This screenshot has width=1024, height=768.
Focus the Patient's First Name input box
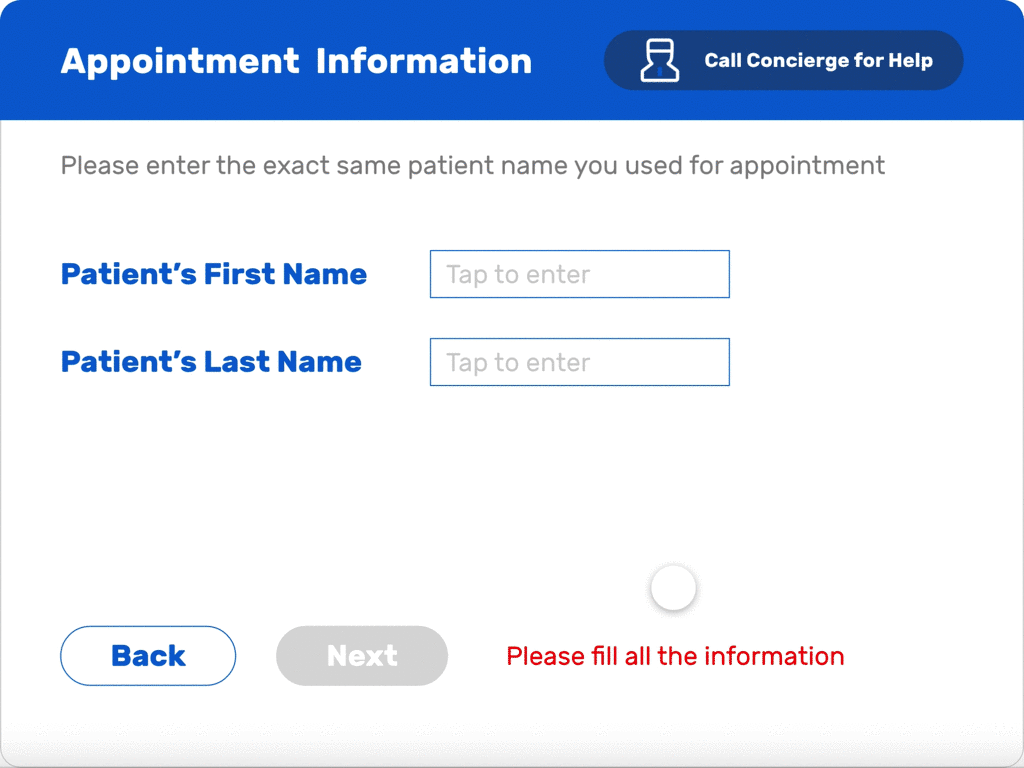coord(580,274)
